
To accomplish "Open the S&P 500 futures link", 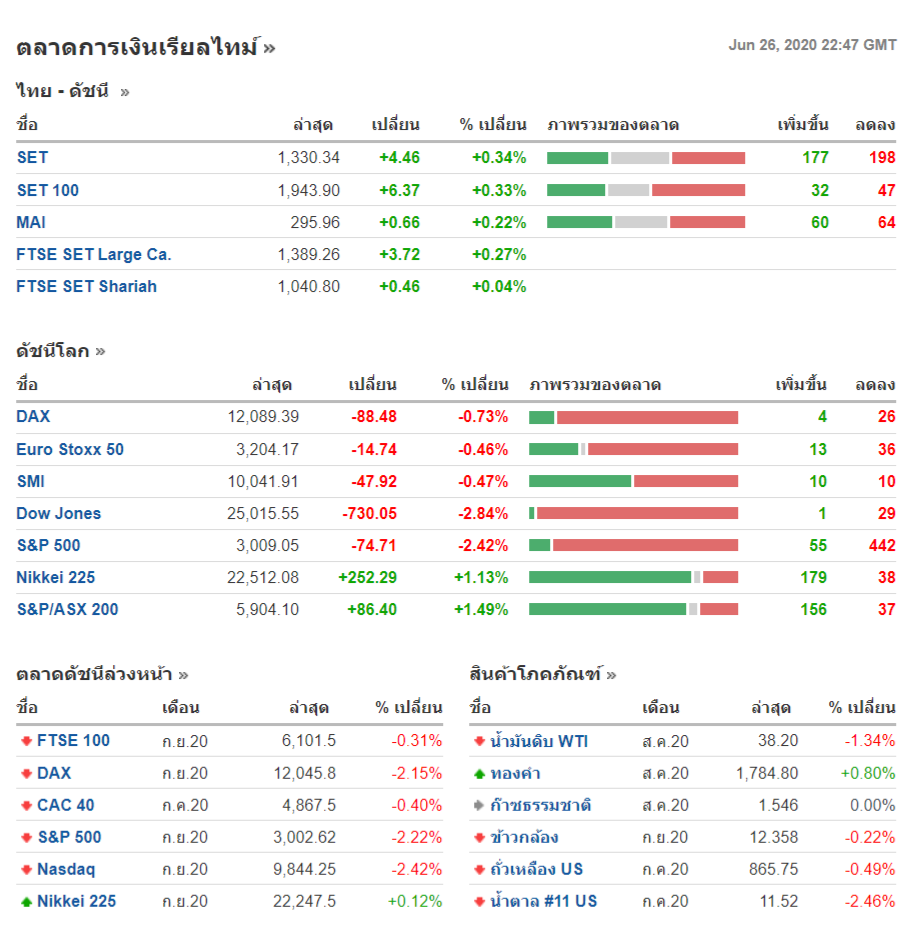I will [70, 837].
